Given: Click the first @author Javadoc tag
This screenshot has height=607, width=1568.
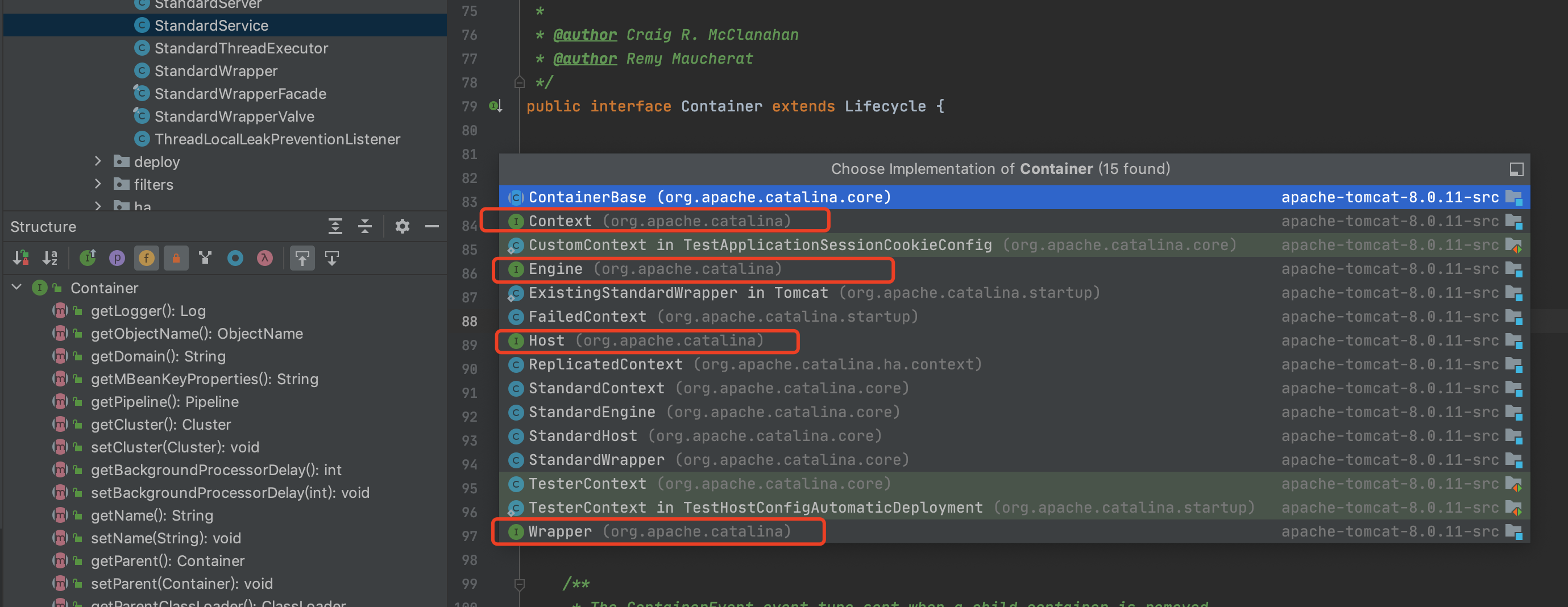Looking at the screenshot, I should (x=584, y=35).
